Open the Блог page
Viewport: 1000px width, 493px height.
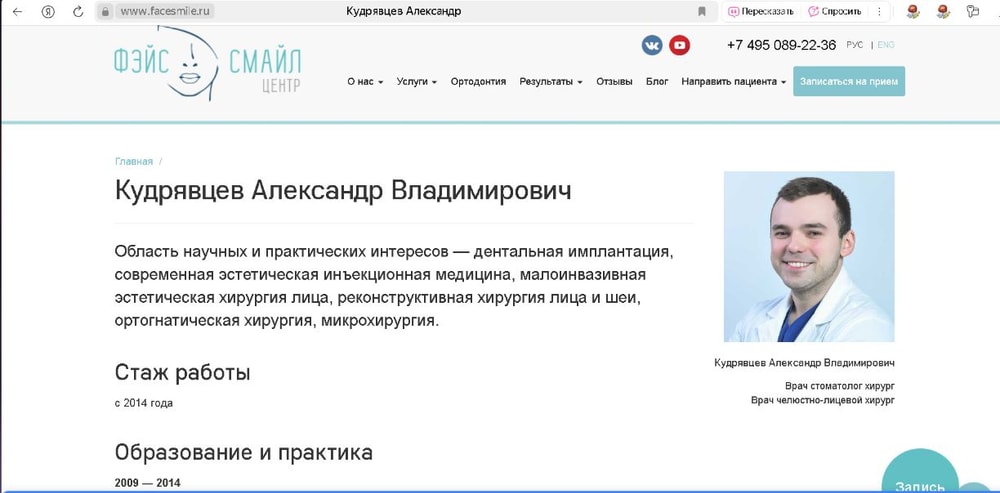(657, 82)
